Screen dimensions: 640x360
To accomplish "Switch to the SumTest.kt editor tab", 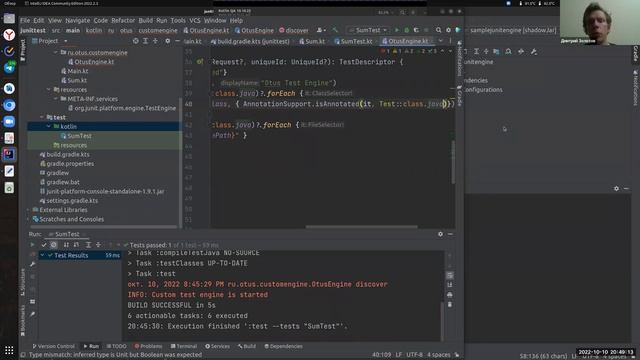I will (x=353, y=41).
